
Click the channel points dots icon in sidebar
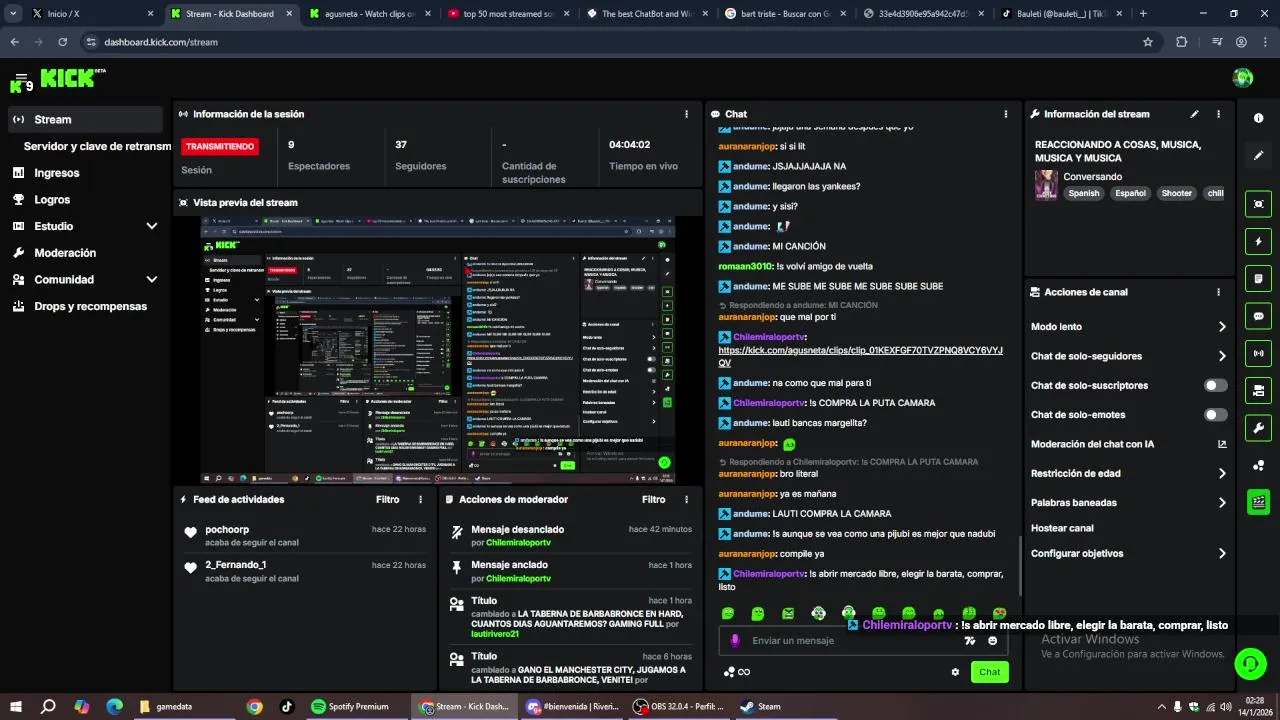[1258, 465]
